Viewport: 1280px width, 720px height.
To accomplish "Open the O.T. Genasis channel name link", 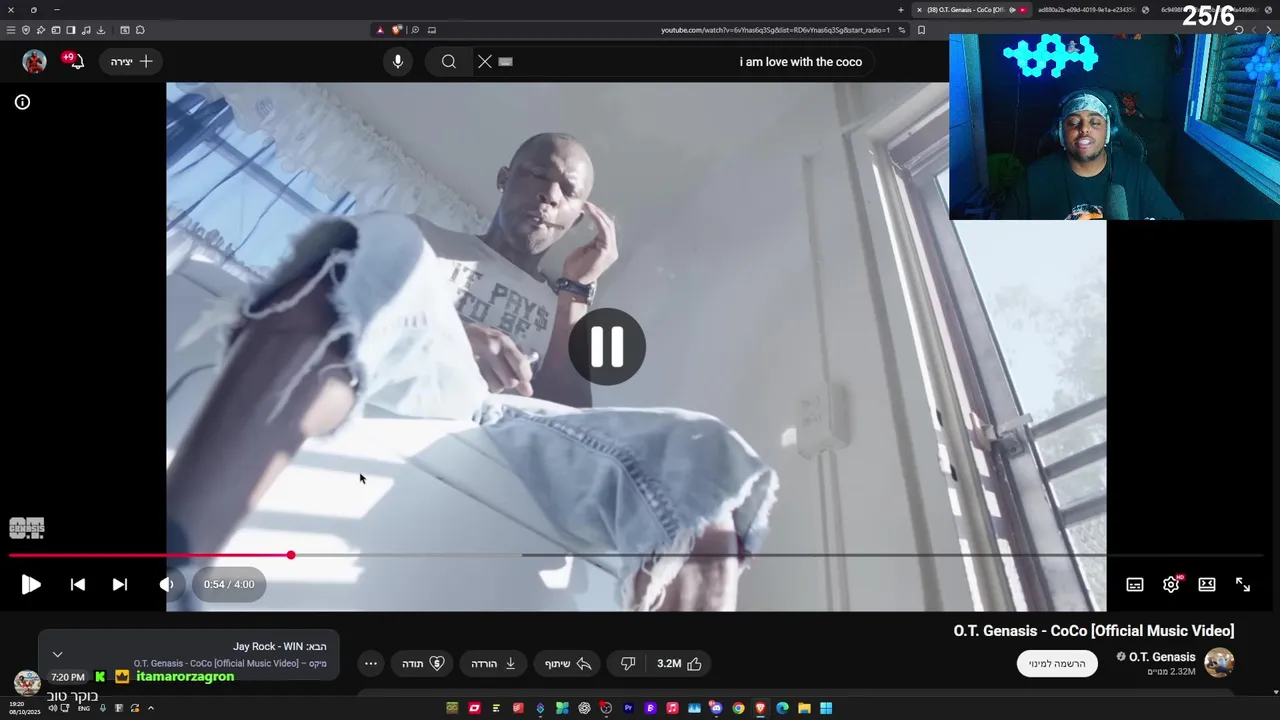I will [x=1162, y=657].
